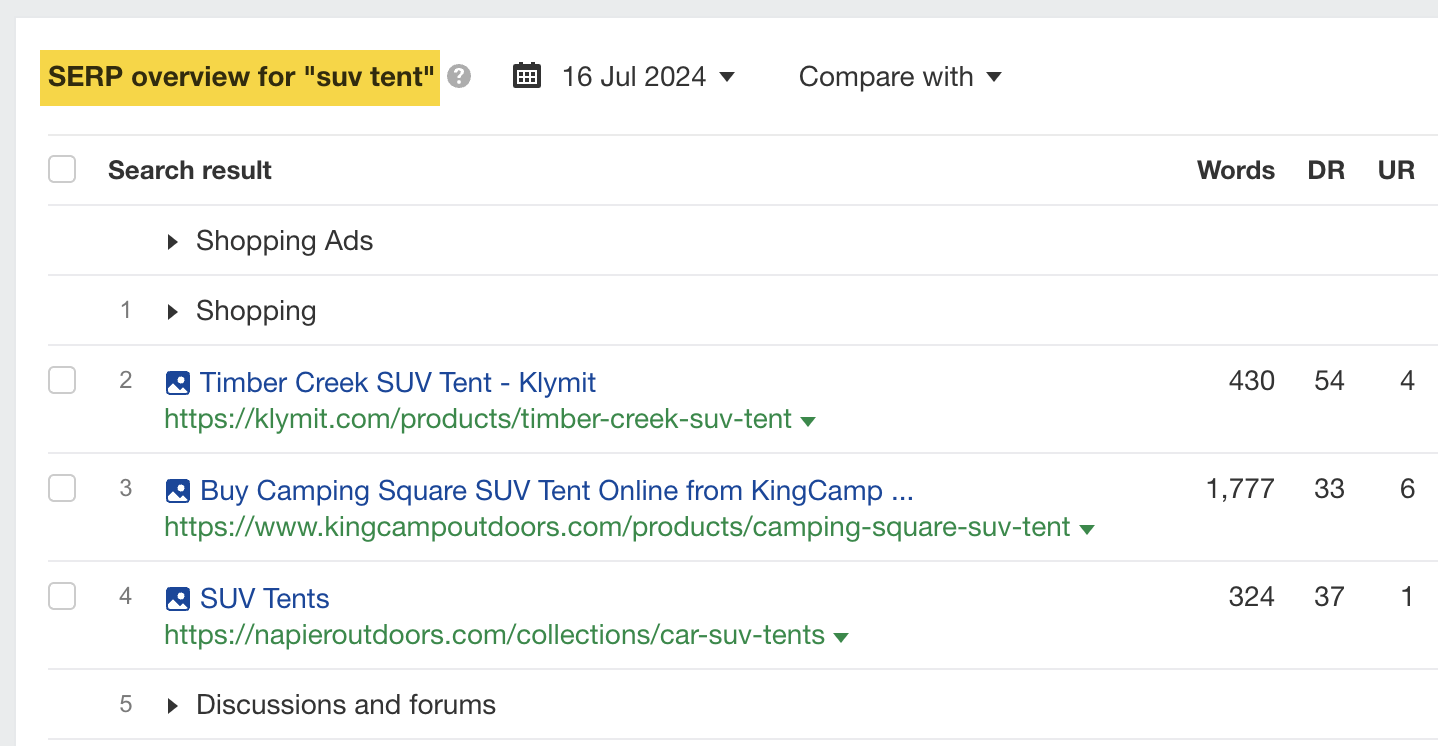The height and width of the screenshot is (746, 1438).
Task: Open the Compare with dropdown
Action: pyautogui.click(x=900, y=77)
